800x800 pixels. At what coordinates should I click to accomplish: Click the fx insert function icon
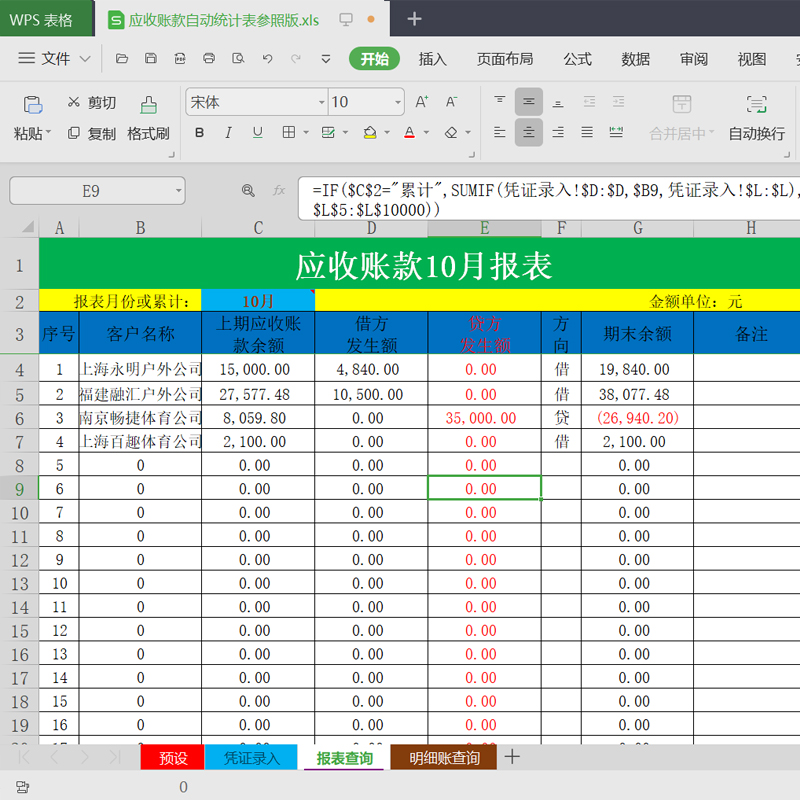279,191
